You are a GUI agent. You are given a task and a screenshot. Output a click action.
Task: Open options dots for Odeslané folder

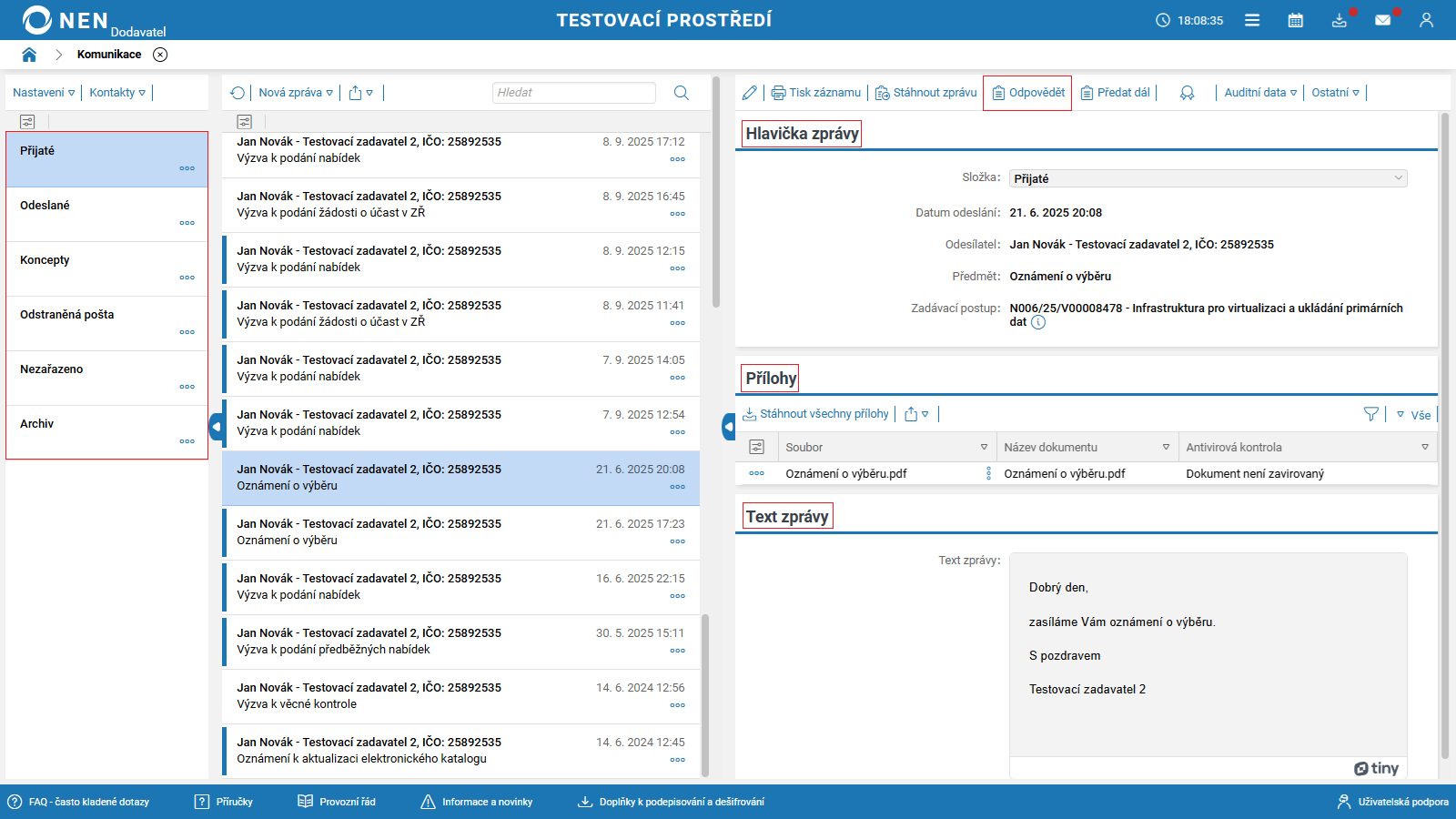(x=187, y=223)
